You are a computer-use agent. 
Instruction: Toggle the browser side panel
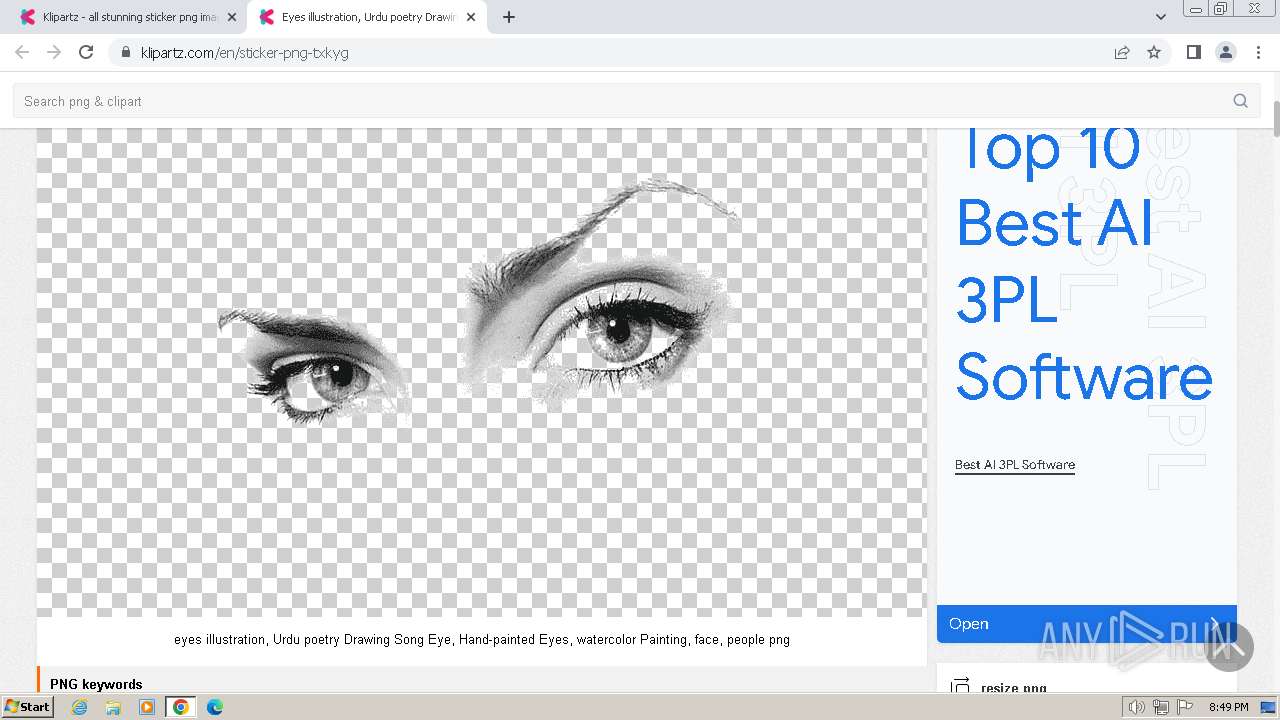coord(1193,52)
